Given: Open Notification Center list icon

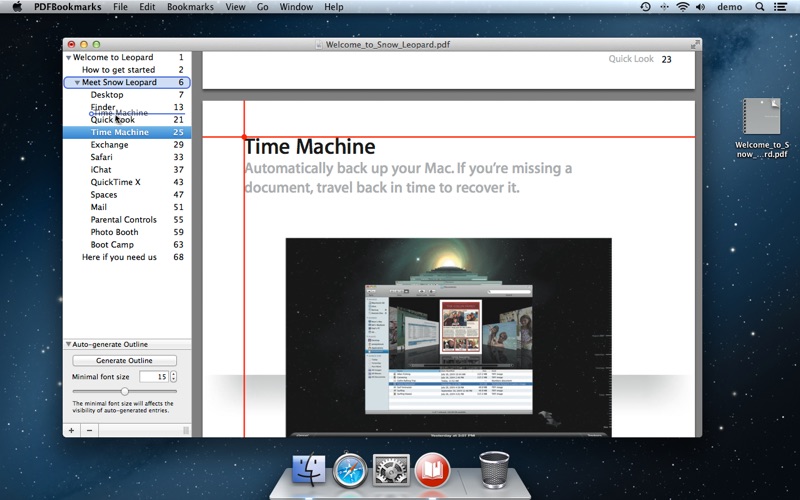Looking at the screenshot, I should [x=780, y=7].
